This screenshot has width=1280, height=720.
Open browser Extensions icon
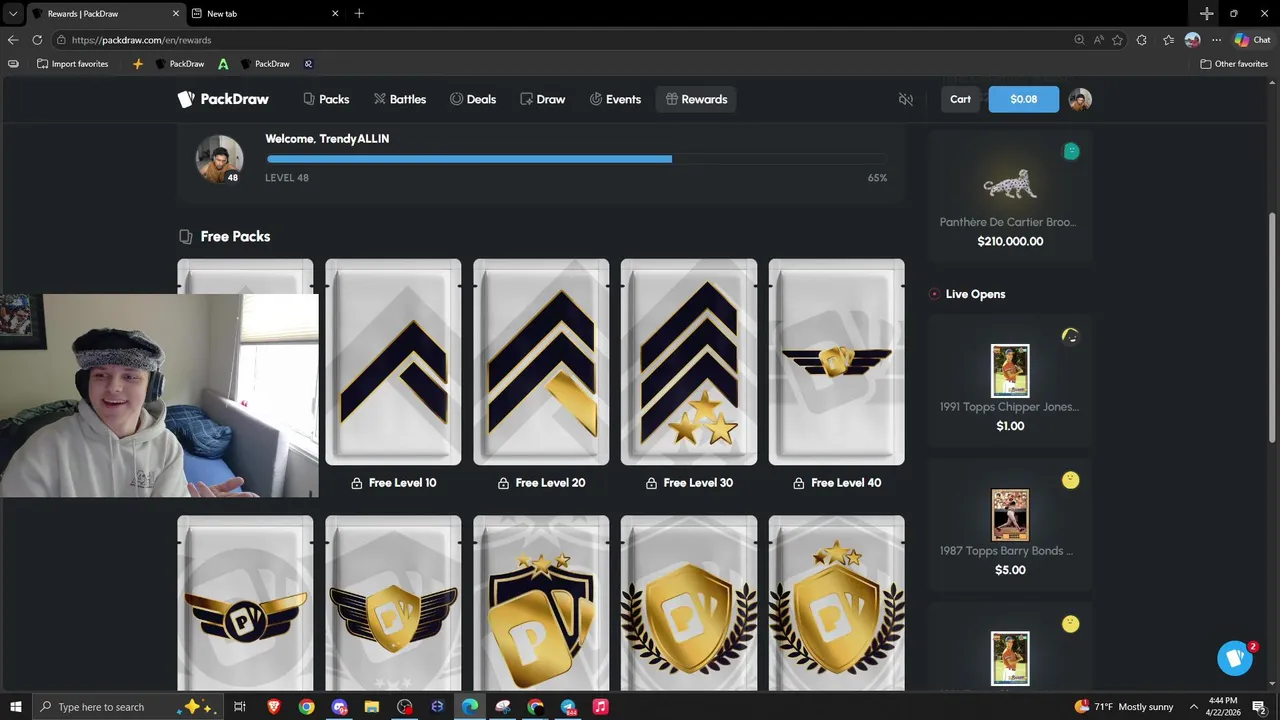(1142, 40)
